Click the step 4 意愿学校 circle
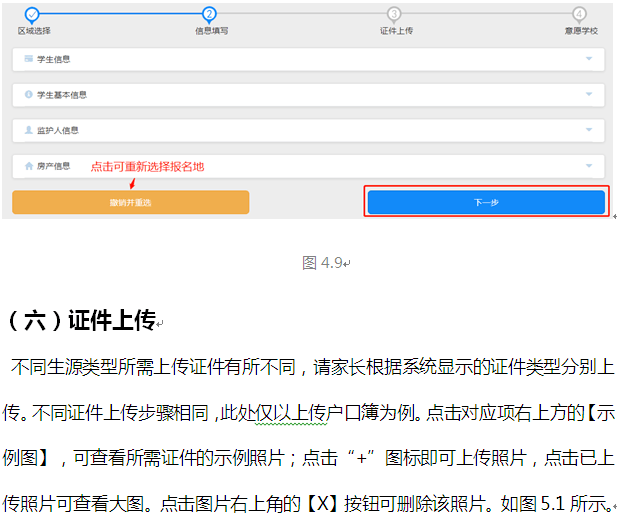Screen dimensions: 617x520 coord(579,14)
